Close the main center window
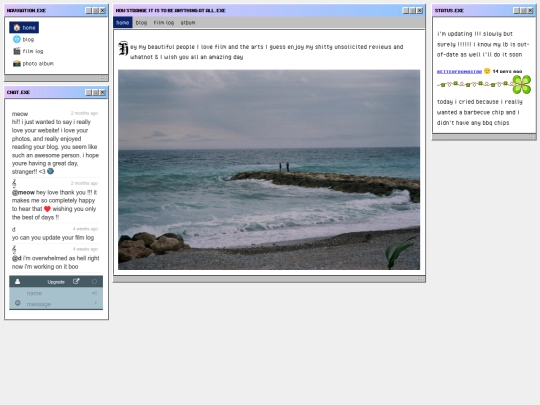This screenshot has width=540, height=405. pos(419,11)
